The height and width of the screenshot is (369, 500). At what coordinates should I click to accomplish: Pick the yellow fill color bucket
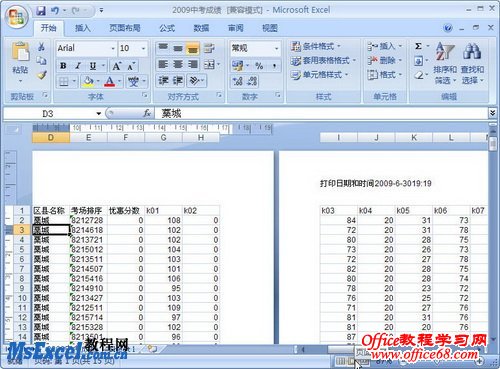88,81
